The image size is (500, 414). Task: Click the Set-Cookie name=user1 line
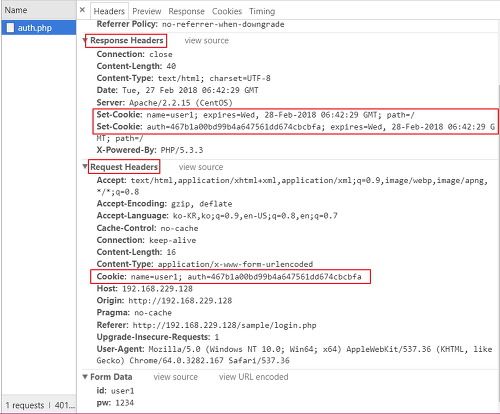(256, 115)
